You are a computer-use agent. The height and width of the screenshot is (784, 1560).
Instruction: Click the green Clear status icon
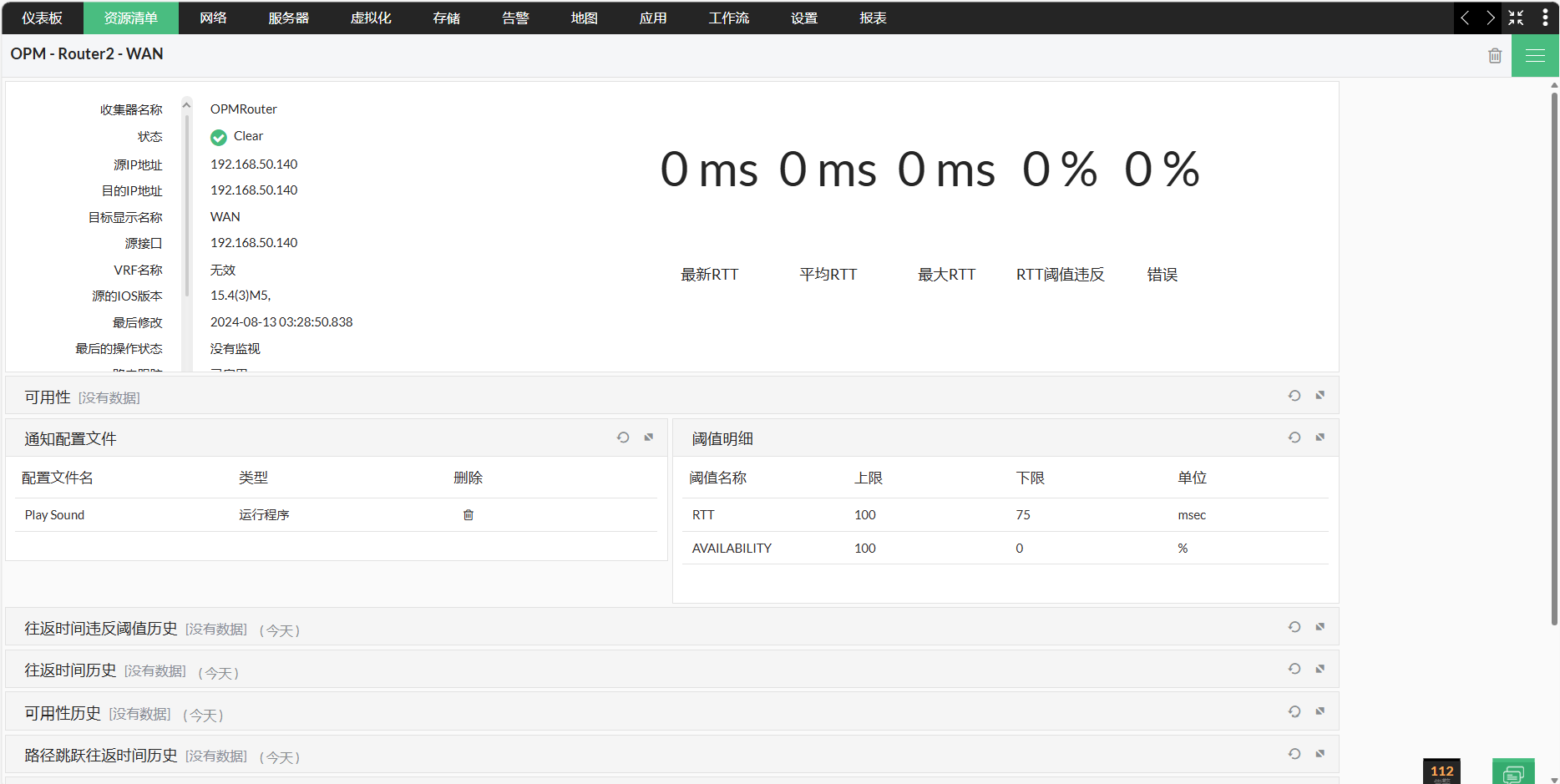[219, 137]
